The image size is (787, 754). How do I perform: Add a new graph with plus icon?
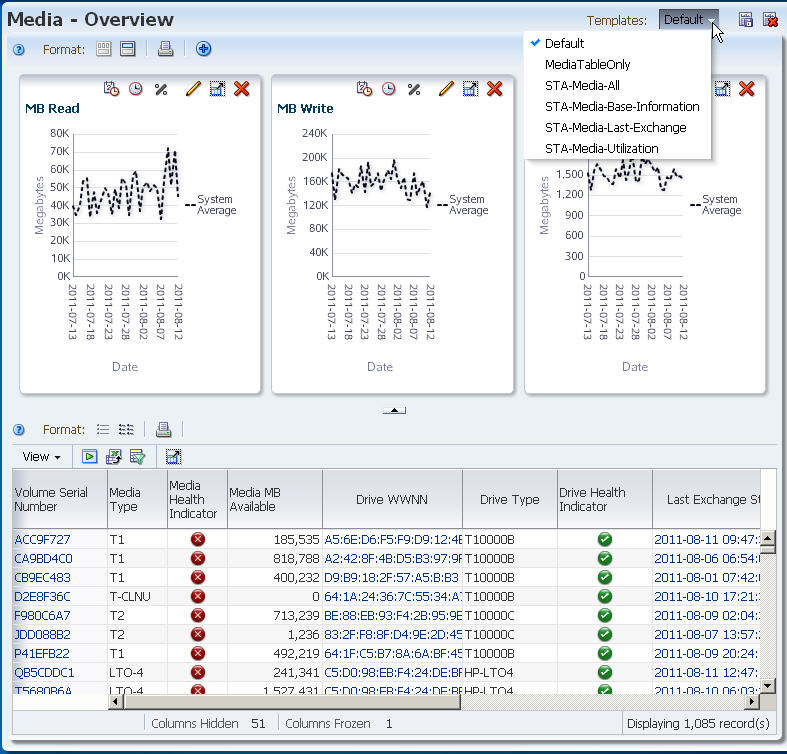(203, 49)
